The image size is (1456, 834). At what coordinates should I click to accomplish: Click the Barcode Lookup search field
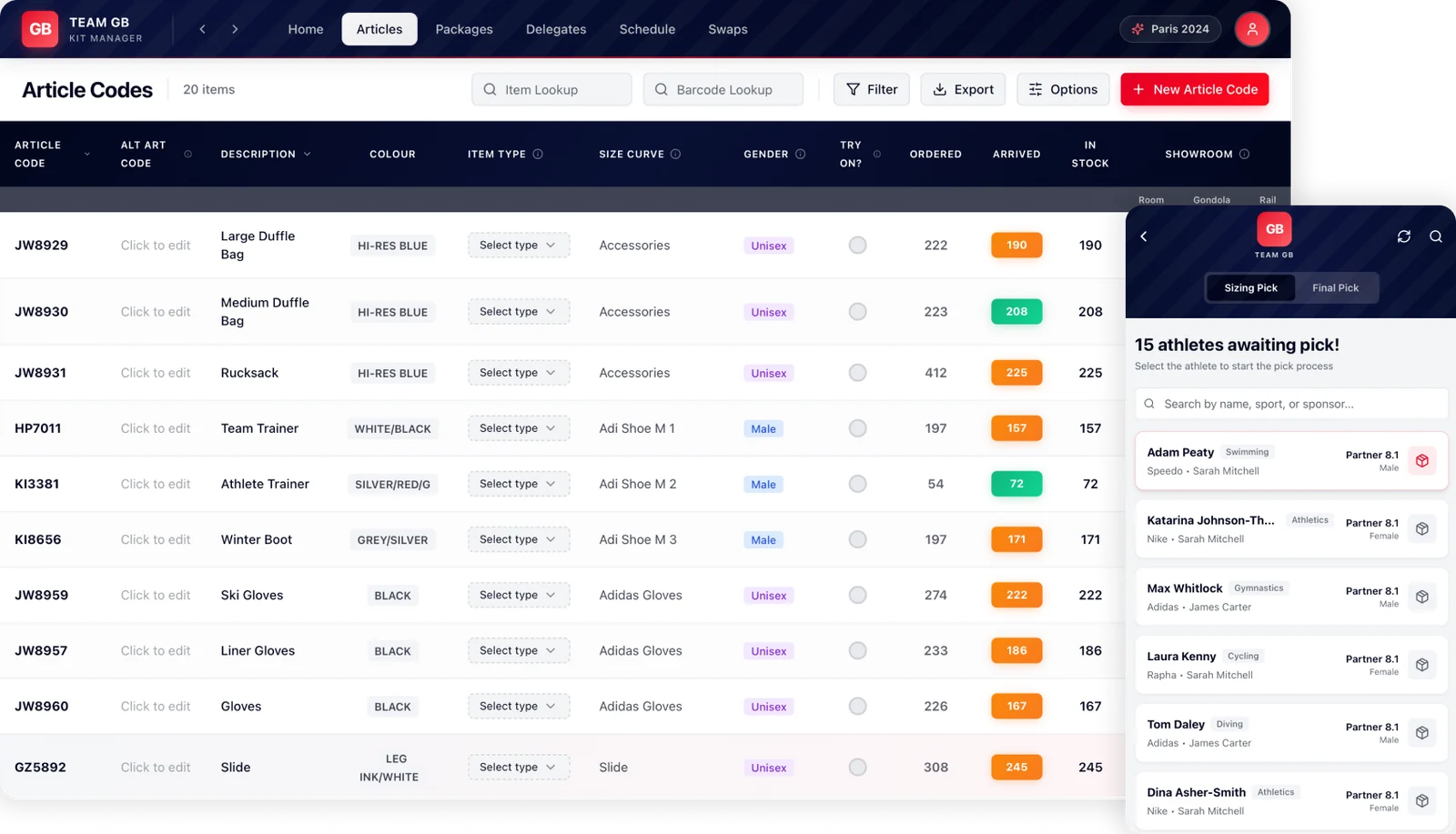coord(723,89)
